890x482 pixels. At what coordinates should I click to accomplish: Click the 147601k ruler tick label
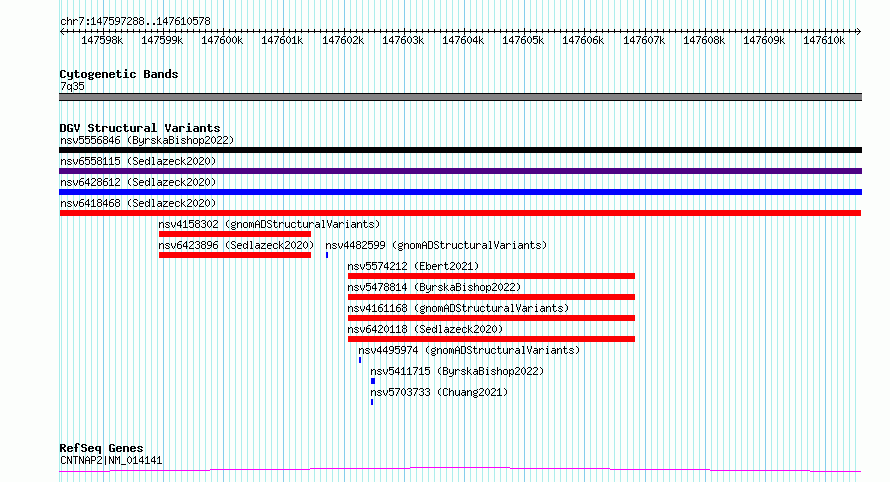282,41
